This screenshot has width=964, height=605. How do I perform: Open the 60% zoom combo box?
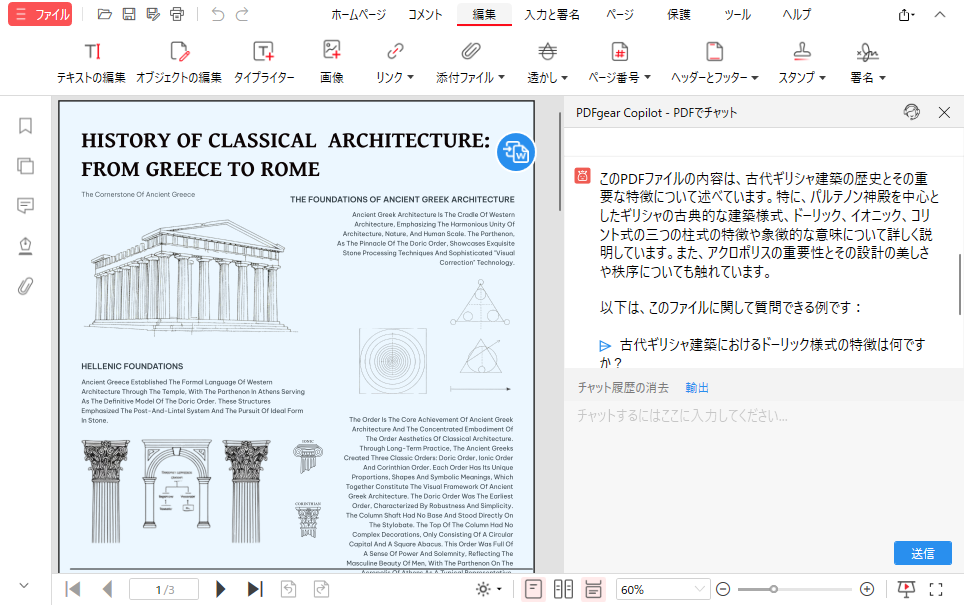(x=663, y=589)
